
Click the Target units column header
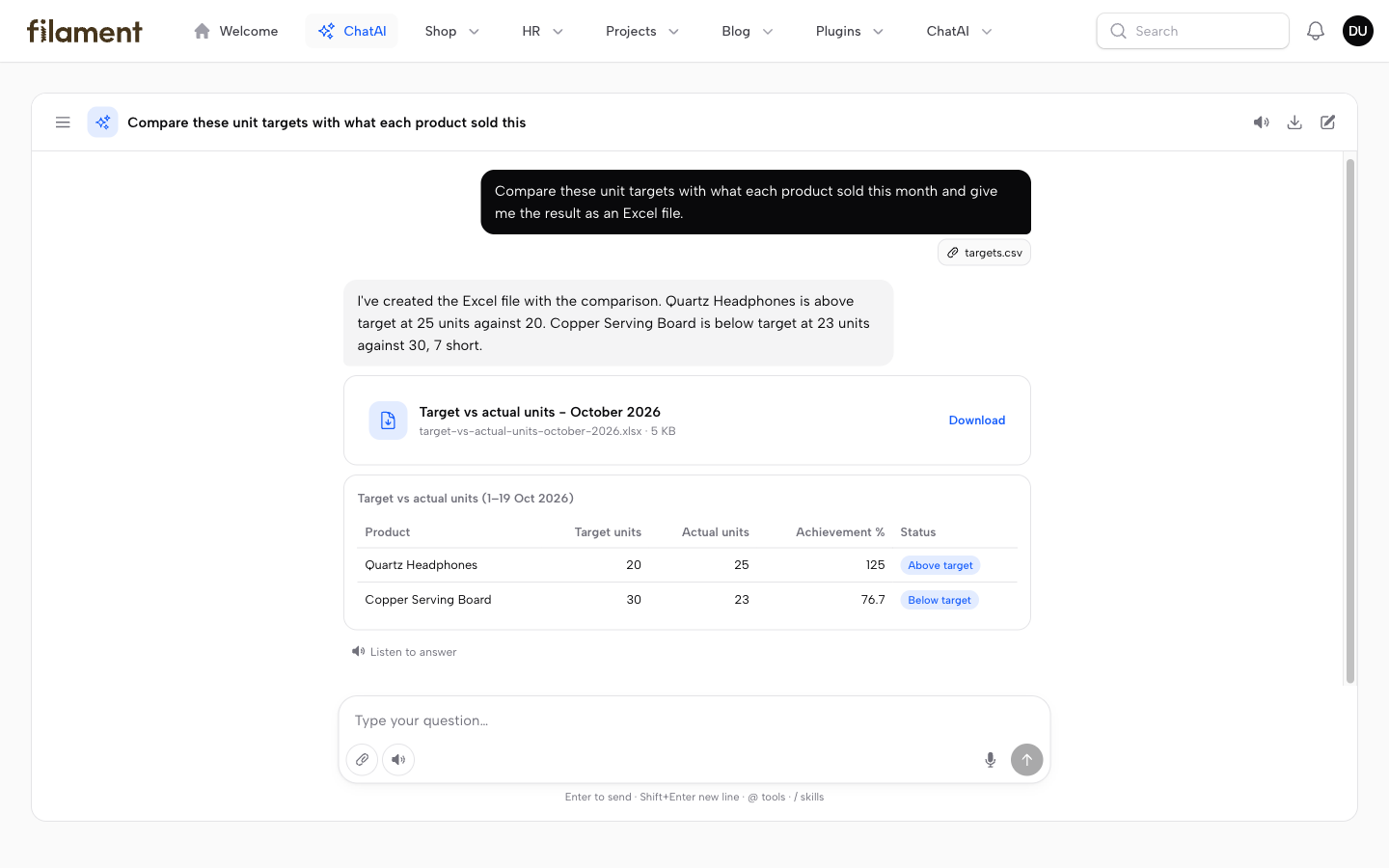(608, 532)
